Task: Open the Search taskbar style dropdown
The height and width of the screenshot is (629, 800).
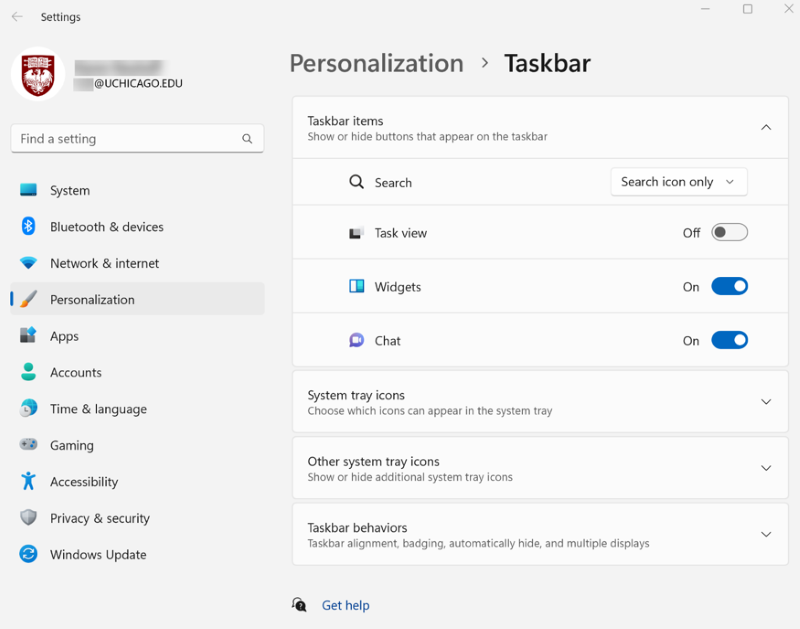Action: tap(679, 181)
